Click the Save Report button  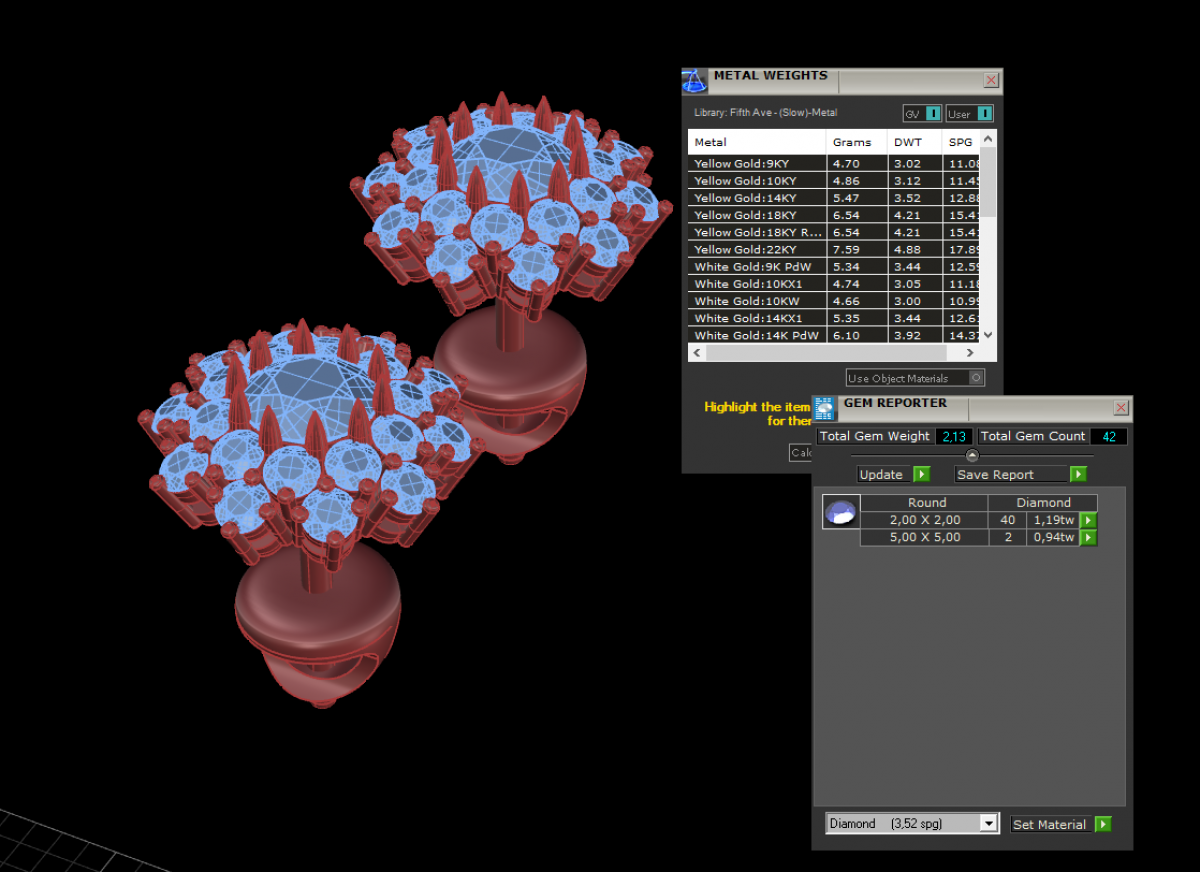pos(1020,475)
